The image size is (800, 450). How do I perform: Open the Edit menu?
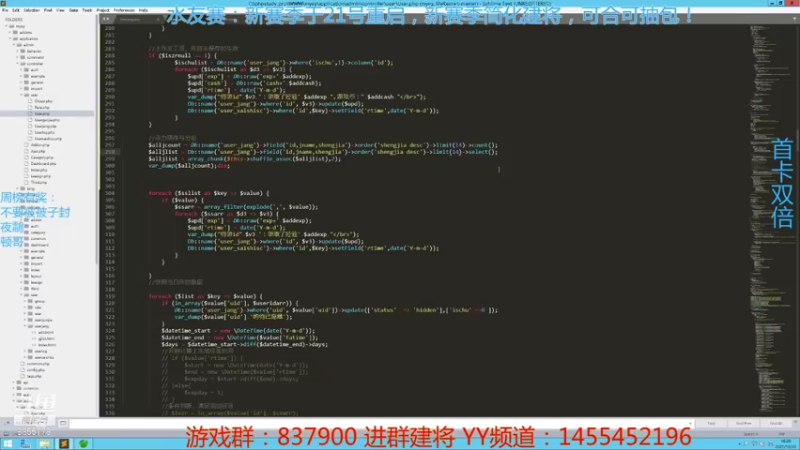(x=16, y=10)
